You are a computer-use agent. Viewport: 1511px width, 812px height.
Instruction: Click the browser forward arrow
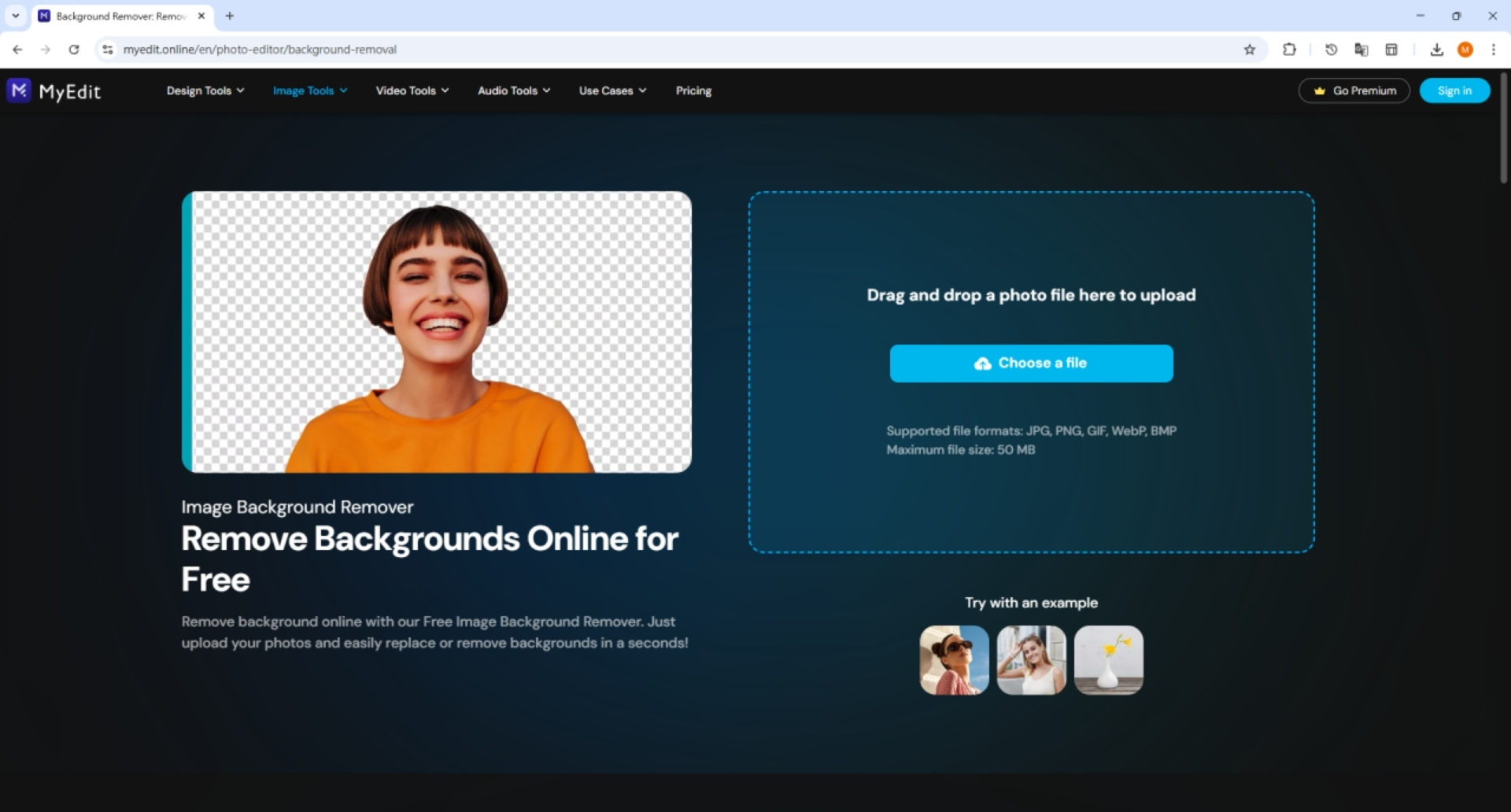pos(46,50)
